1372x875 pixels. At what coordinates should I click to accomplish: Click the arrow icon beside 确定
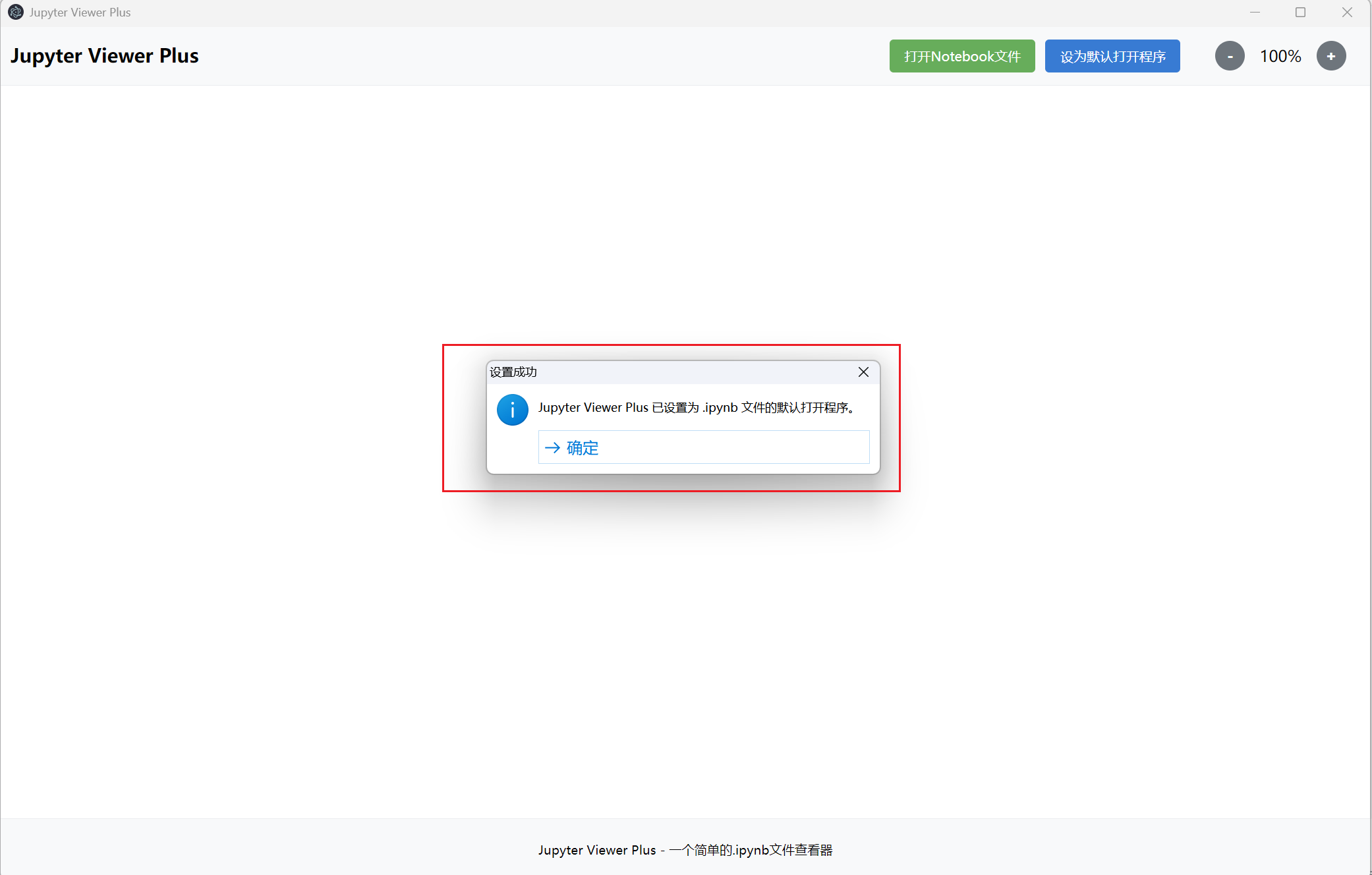coord(552,448)
